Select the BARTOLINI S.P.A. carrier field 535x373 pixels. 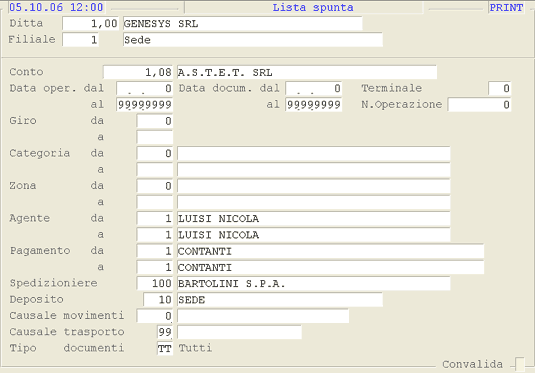[314, 283]
